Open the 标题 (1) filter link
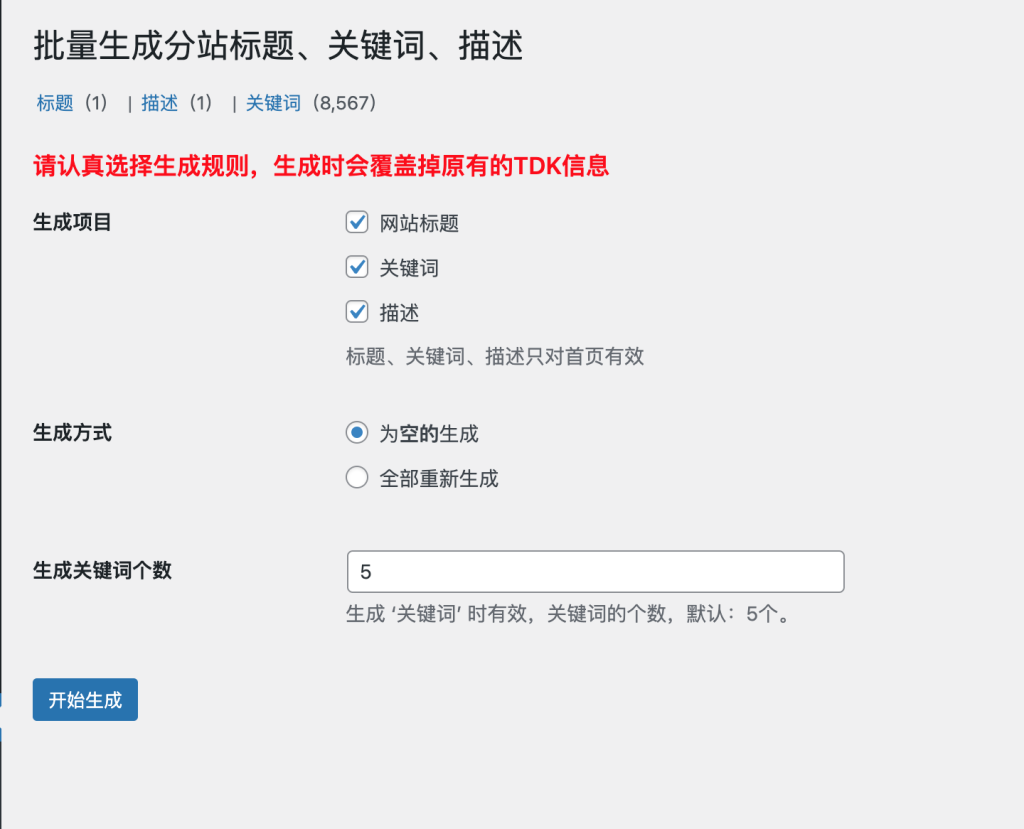The width and height of the screenshot is (1024, 829). 55,103
